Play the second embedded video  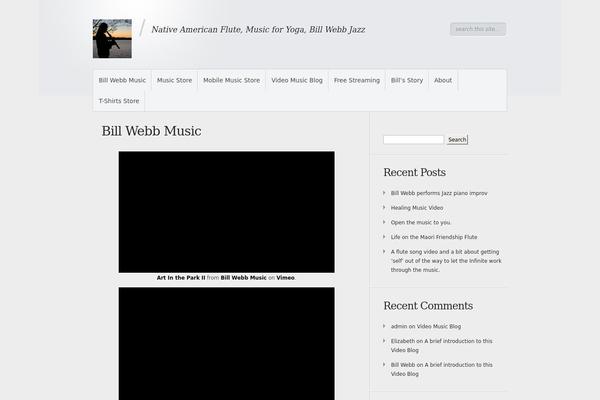[227, 344]
